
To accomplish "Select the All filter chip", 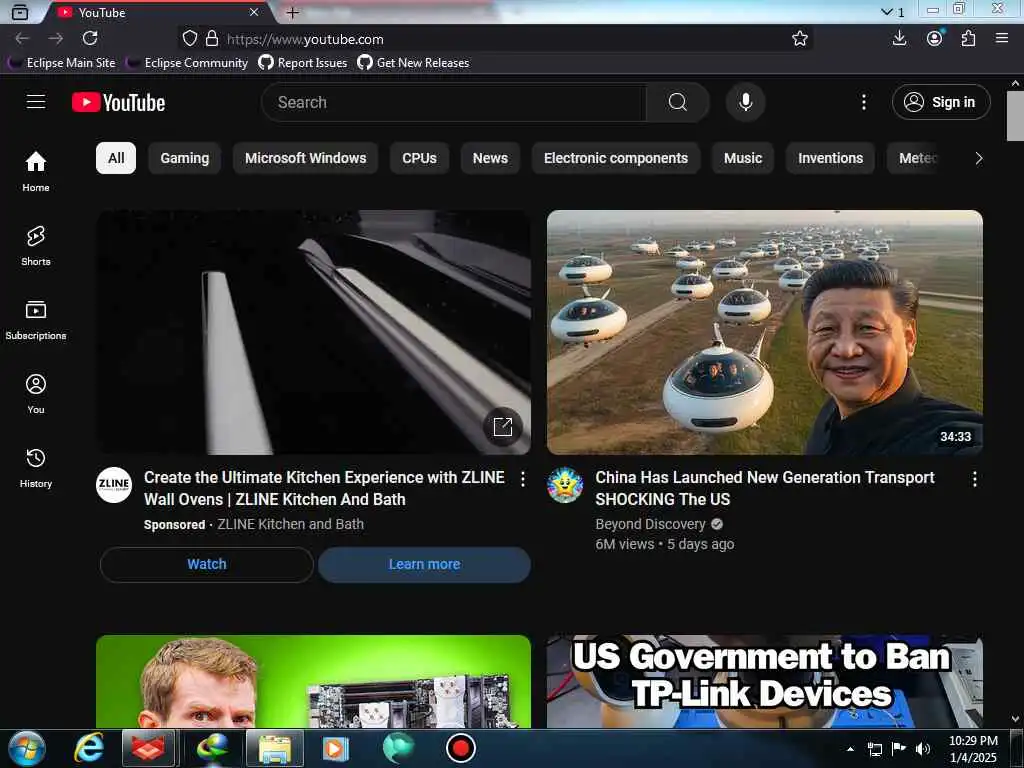I will [116, 158].
